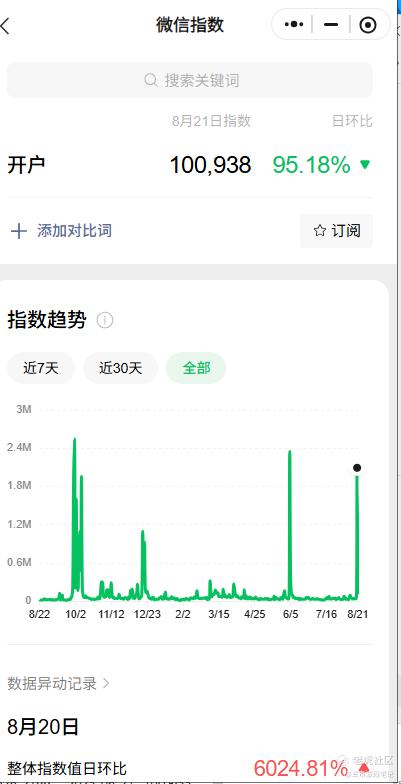Select the 近30天 range option

(120, 368)
